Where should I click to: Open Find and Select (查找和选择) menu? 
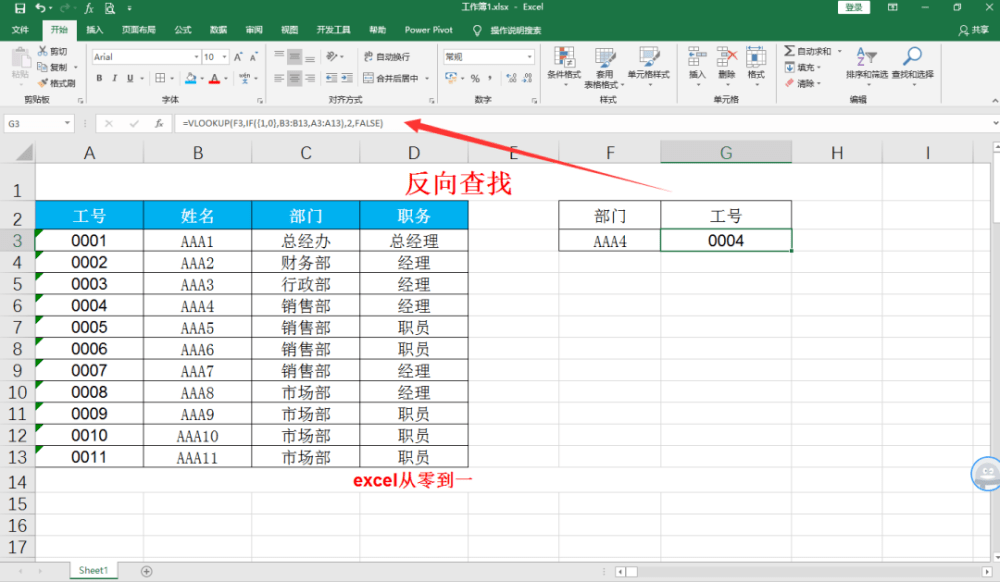coord(913,65)
